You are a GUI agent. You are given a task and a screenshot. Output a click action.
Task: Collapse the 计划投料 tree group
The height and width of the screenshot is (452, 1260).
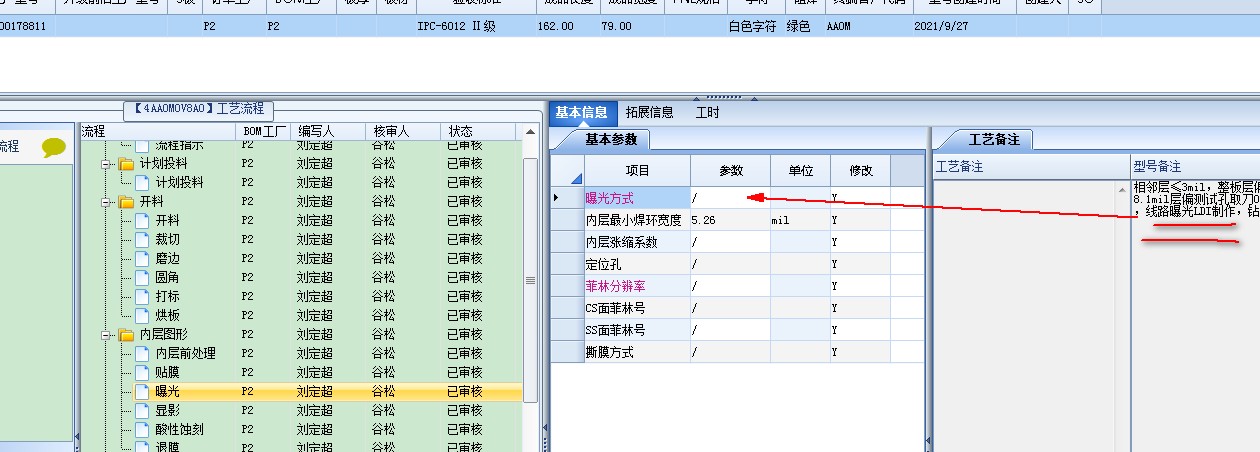click(106, 163)
